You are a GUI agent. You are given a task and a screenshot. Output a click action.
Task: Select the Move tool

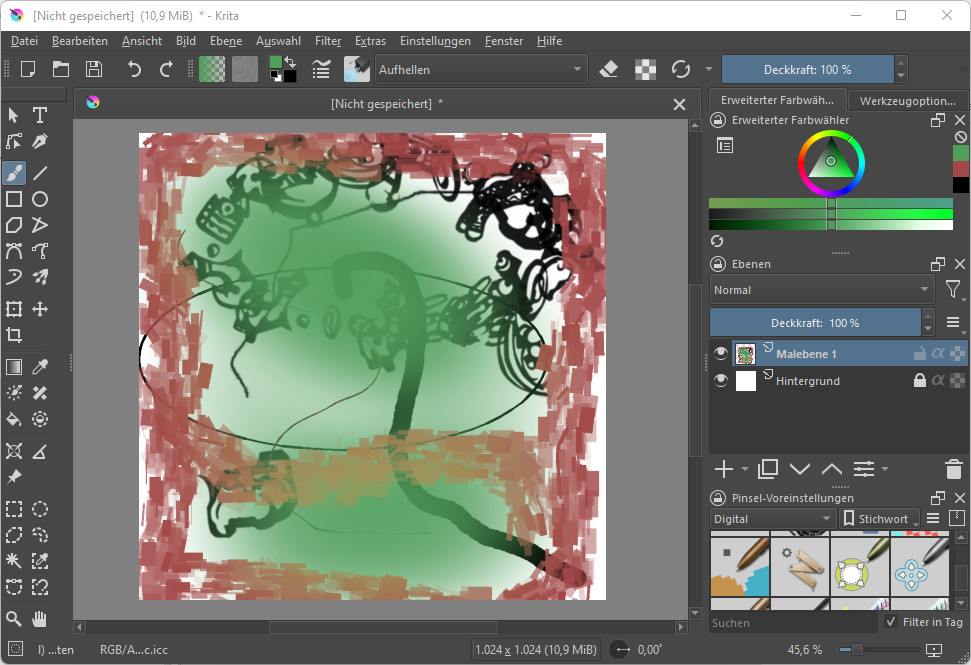tap(39, 309)
